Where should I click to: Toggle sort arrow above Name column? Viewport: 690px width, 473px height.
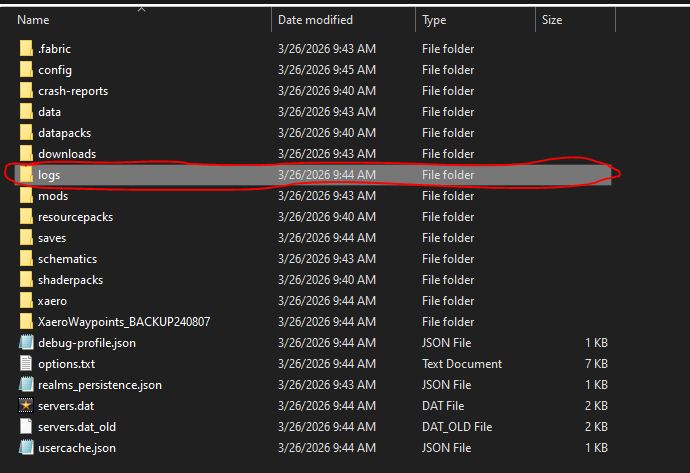click(x=141, y=10)
